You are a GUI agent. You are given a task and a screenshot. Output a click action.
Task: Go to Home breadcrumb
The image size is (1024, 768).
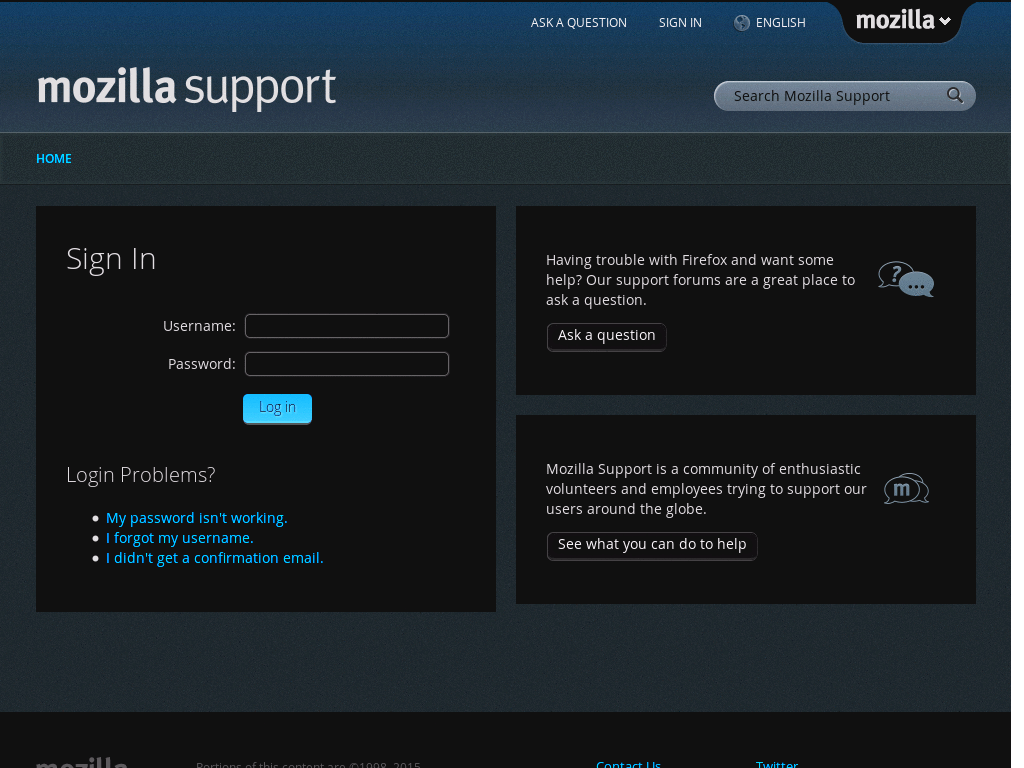click(x=54, y=159)
